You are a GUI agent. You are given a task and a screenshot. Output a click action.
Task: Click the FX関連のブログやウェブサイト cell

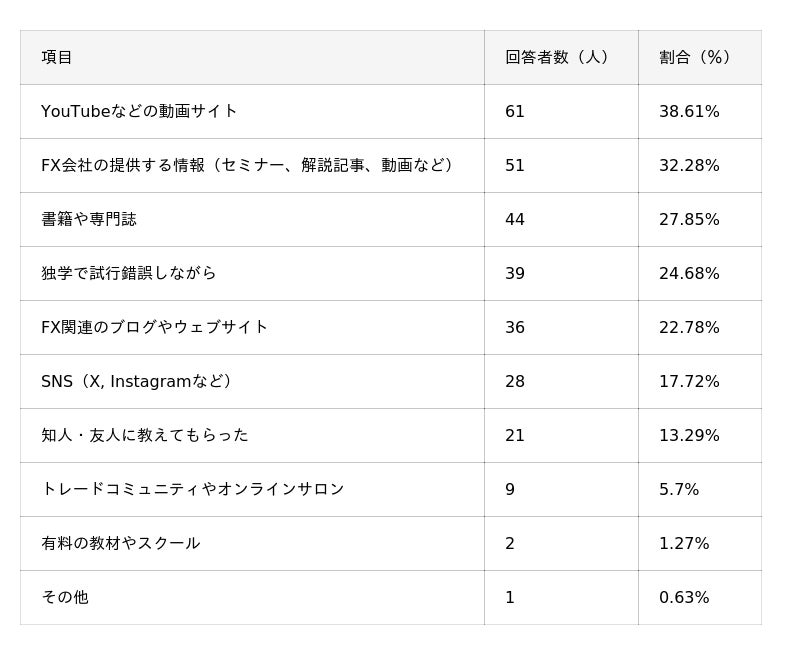(155, 327)
